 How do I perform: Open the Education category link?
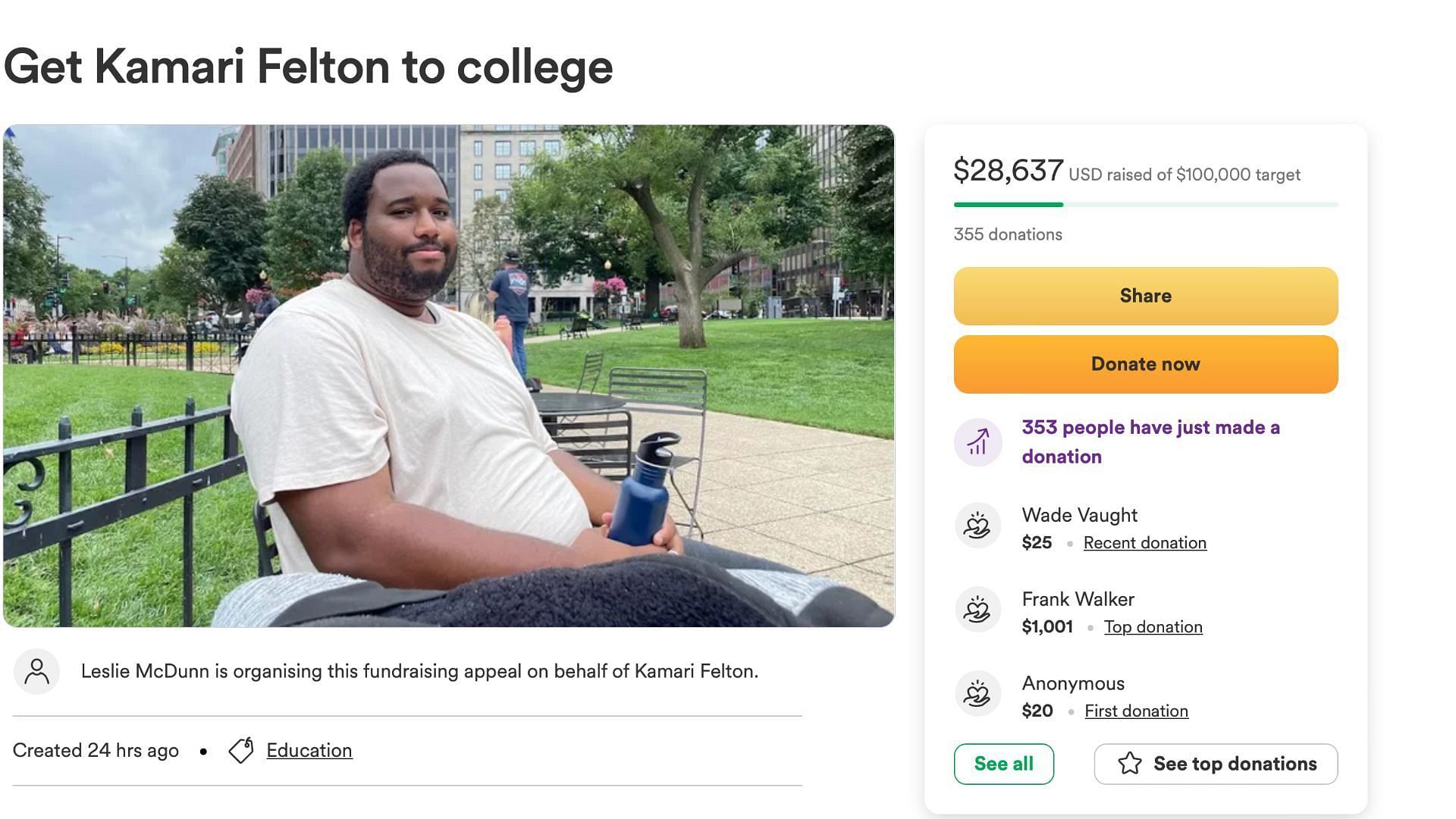pyautogui.click(x=309, y=751)
